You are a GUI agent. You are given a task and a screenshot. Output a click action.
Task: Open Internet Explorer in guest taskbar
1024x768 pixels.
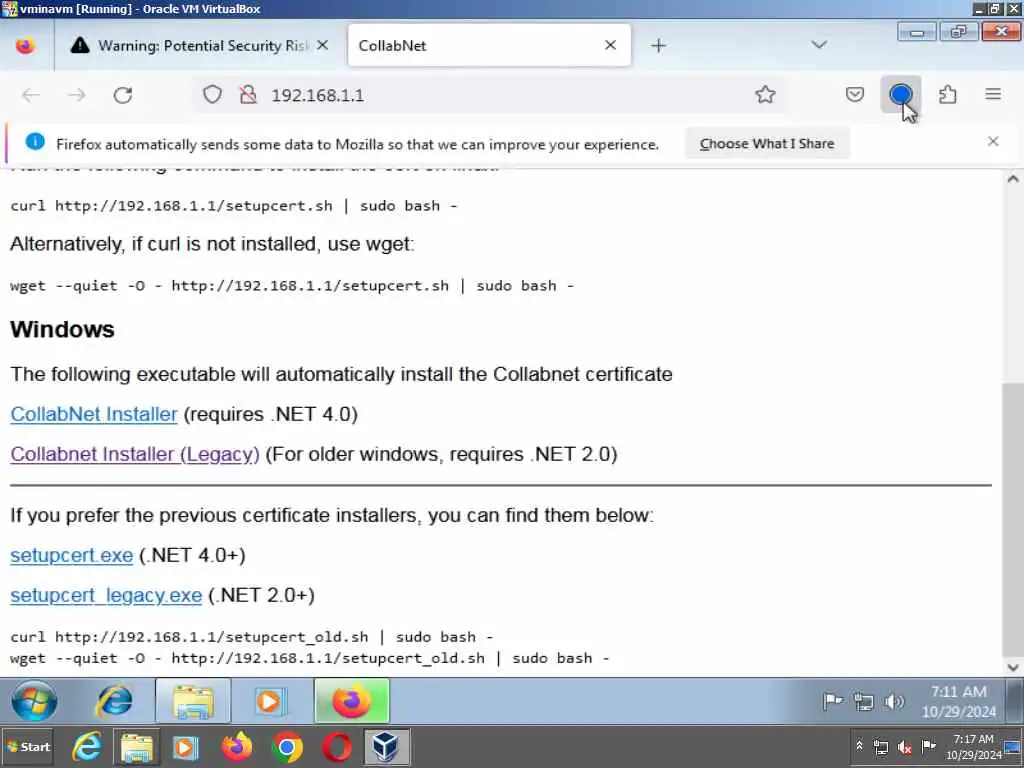coord(114,701)
